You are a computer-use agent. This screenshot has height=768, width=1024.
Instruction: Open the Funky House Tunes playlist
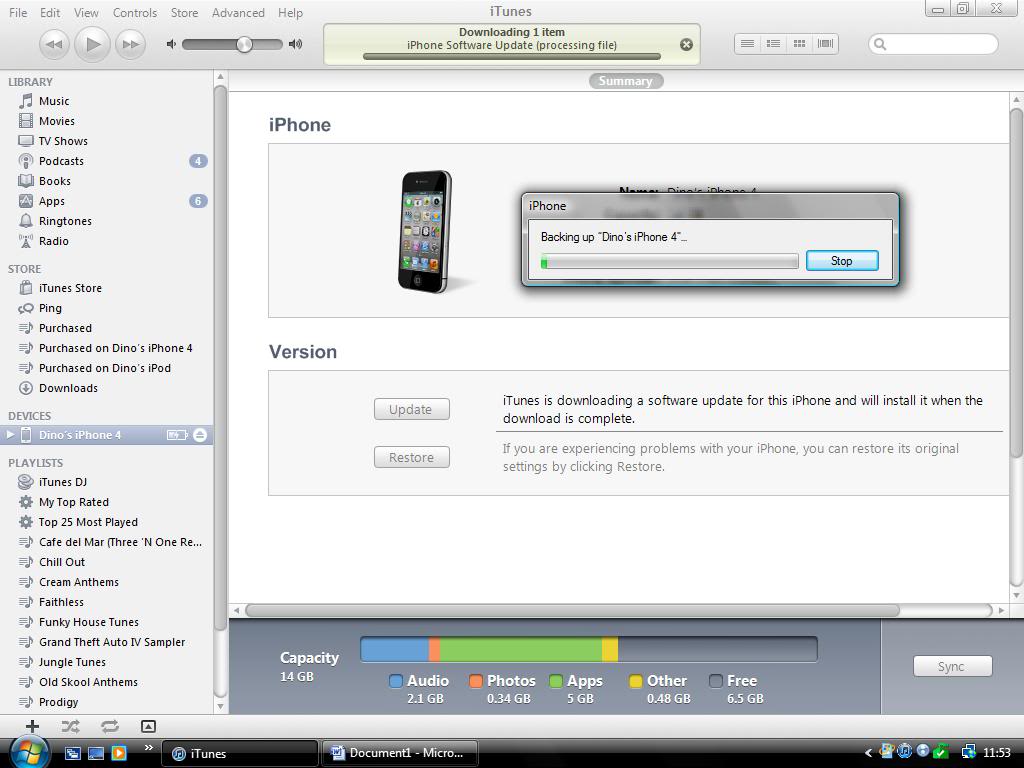click(x=88, y=622)
